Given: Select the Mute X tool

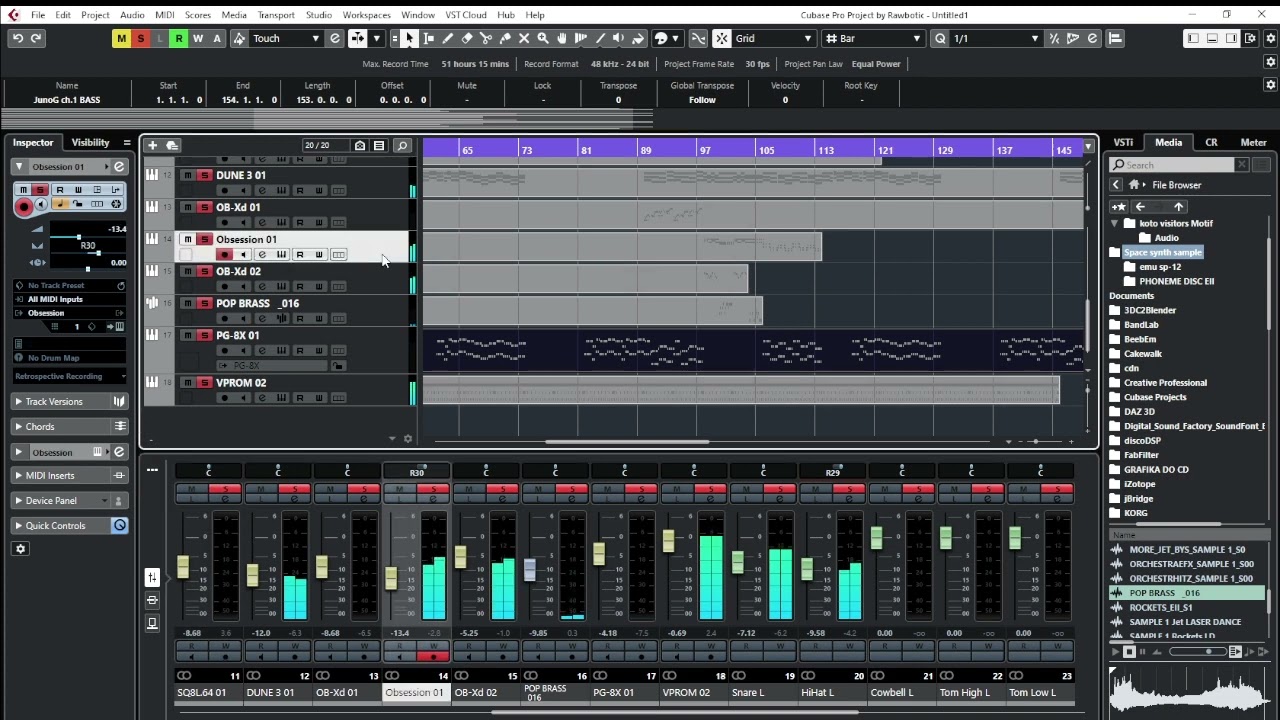Looking at the screenshot, I should [523, 38].
